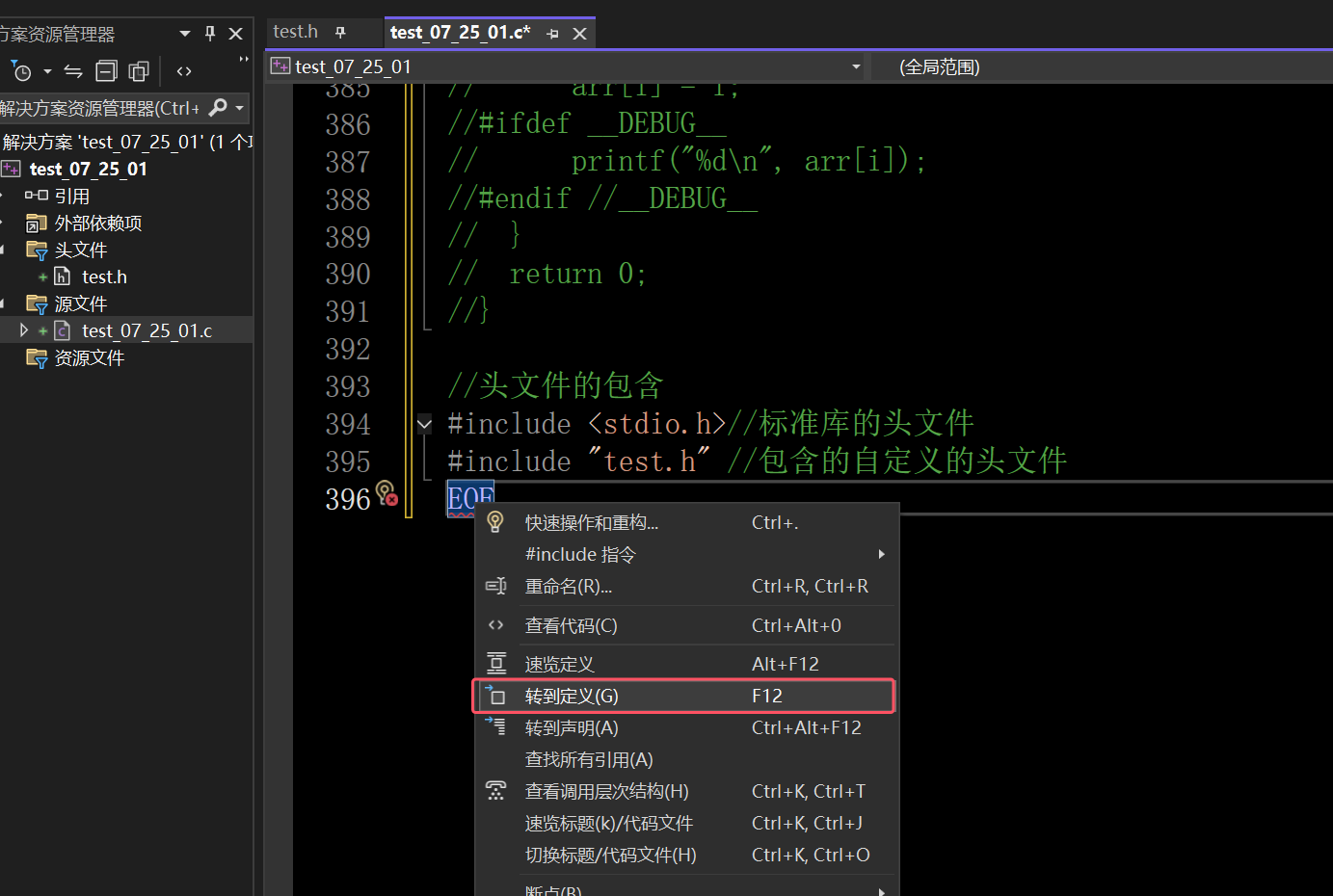This screenshot has width=1333, height=896.
Task: Select the bold test_07_25_01 project node
Action: (89, 170)
